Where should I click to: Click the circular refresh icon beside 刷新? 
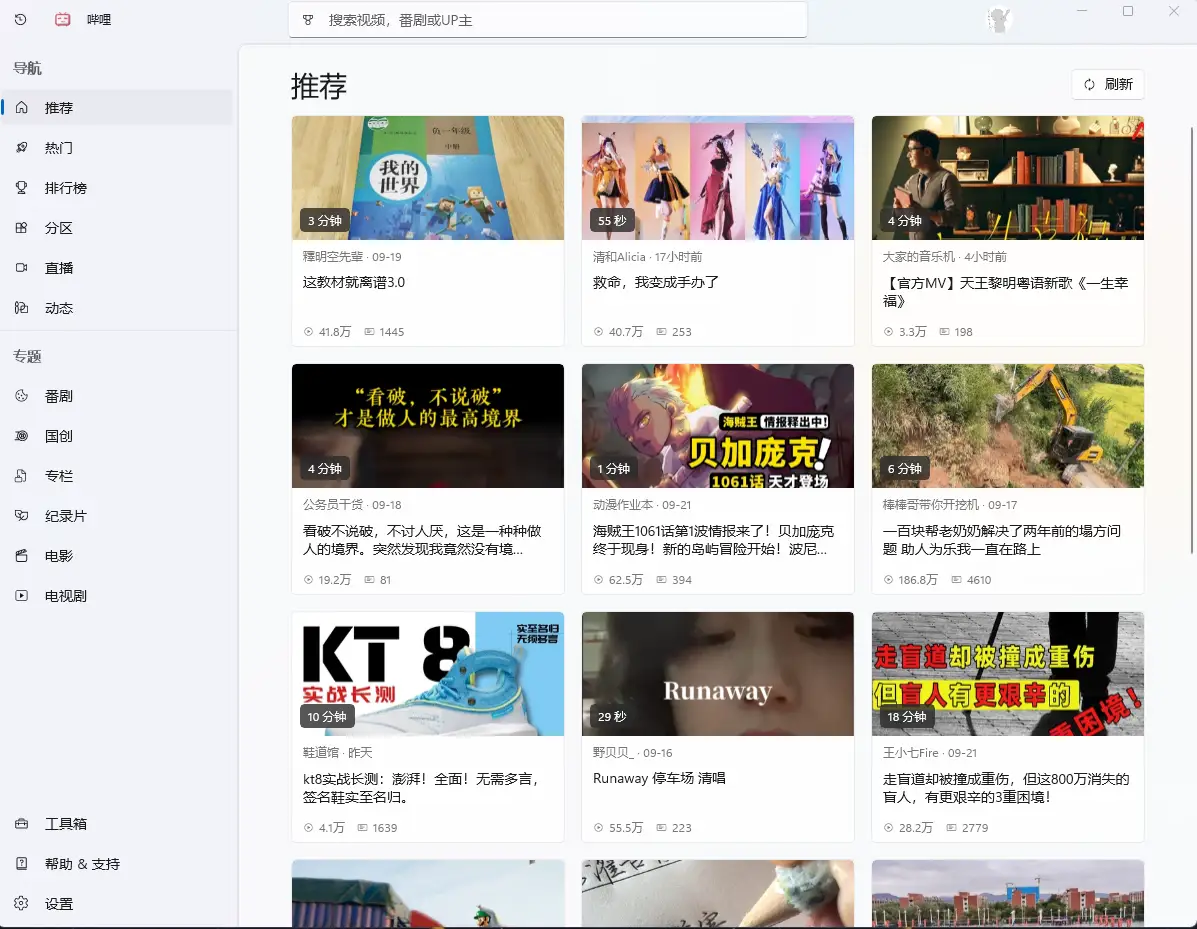[1089, 85]
